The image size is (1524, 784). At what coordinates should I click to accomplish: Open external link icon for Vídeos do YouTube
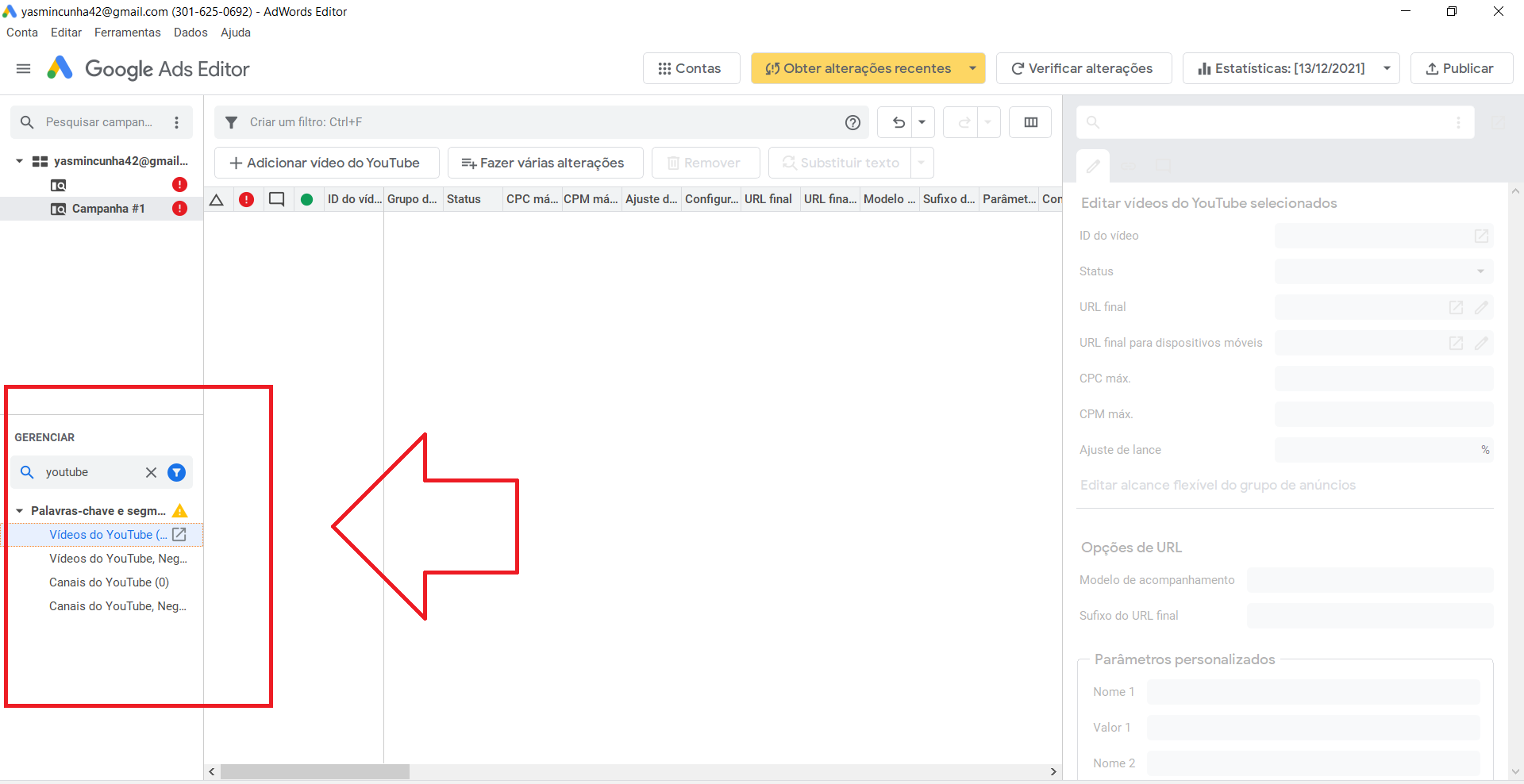(179, 535)
